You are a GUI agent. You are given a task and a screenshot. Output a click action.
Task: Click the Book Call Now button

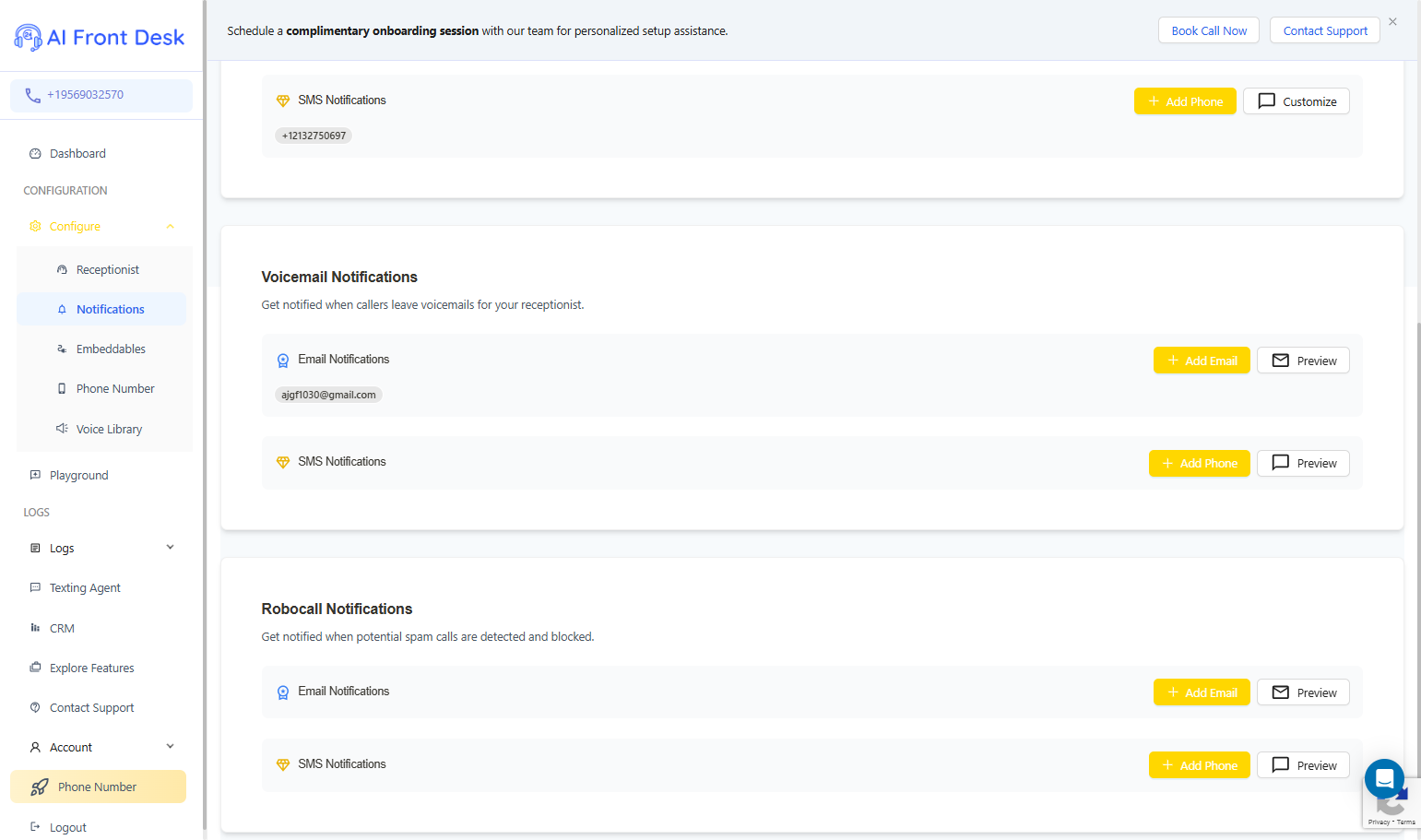click(x=1209, y=30)
